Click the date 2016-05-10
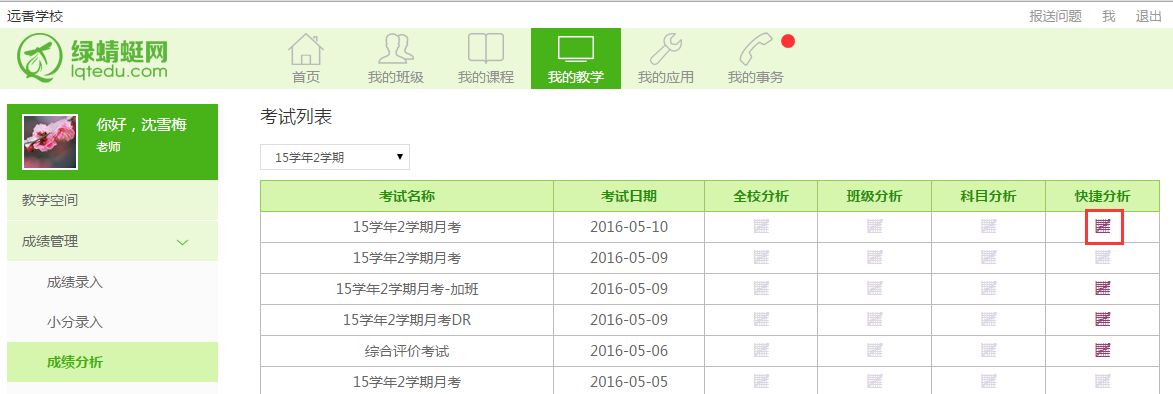The width and height of the screenshot is (1173, 394). pos(628,227)
